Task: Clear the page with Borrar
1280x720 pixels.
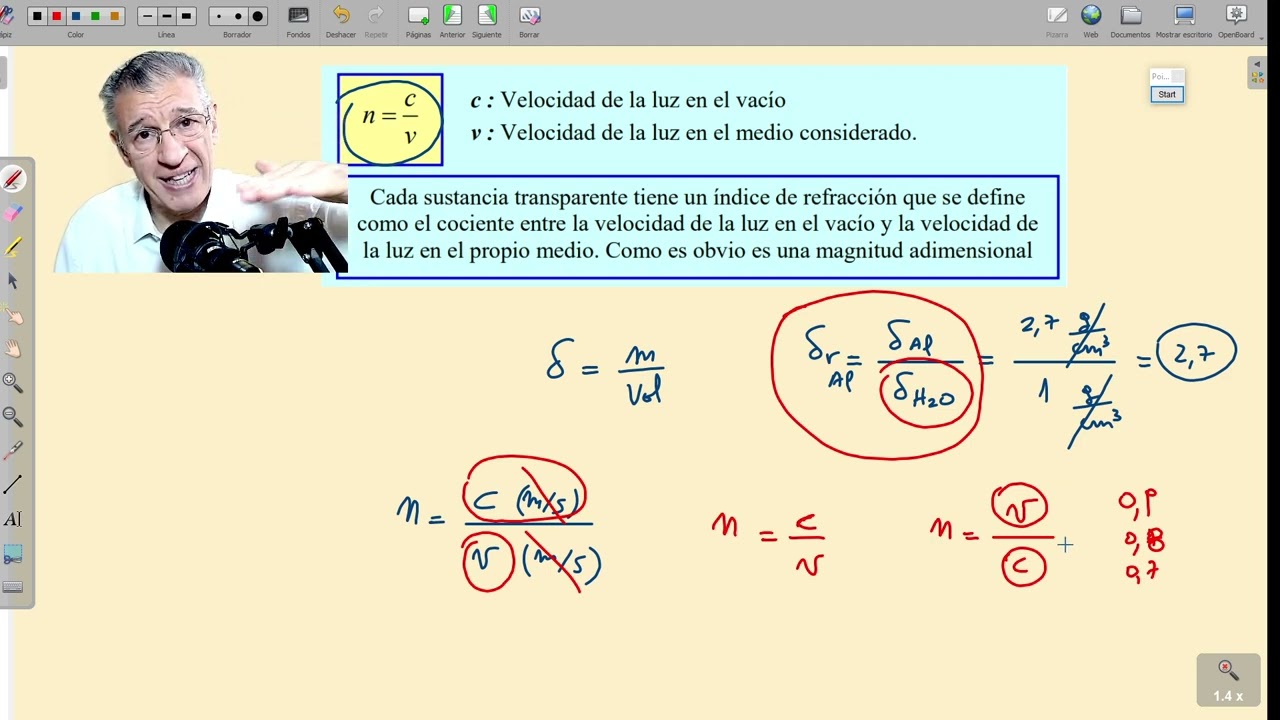Action: click(x=529, y=21)
